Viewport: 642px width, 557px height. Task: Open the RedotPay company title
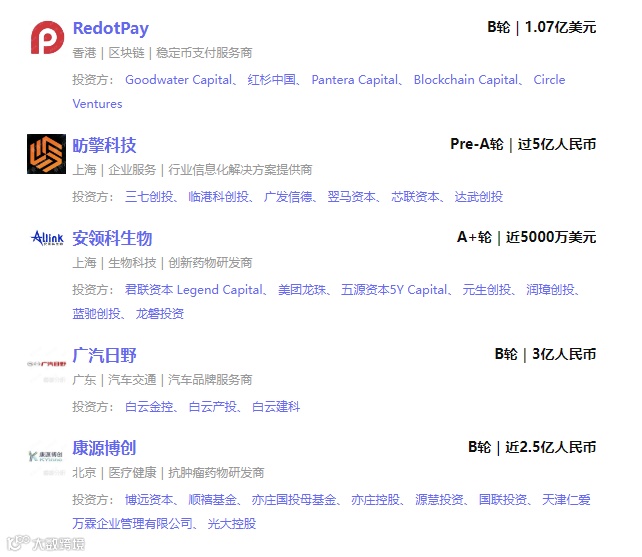pyautogui.click(x=111, y=28)
